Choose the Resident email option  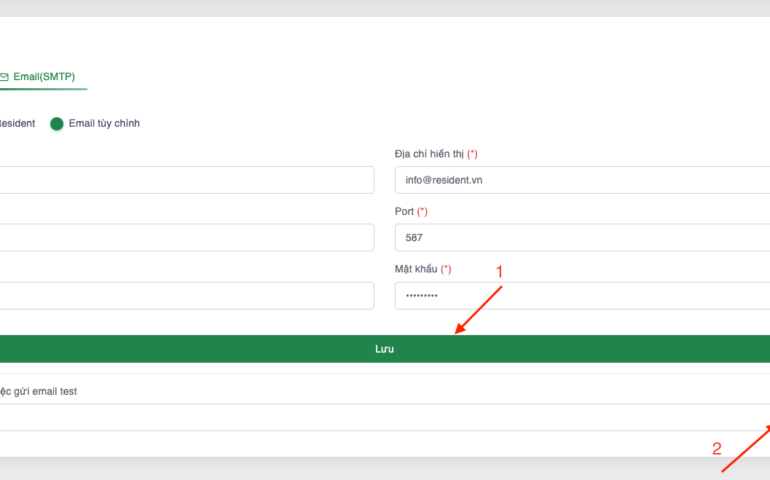click(x=17, y=123)
